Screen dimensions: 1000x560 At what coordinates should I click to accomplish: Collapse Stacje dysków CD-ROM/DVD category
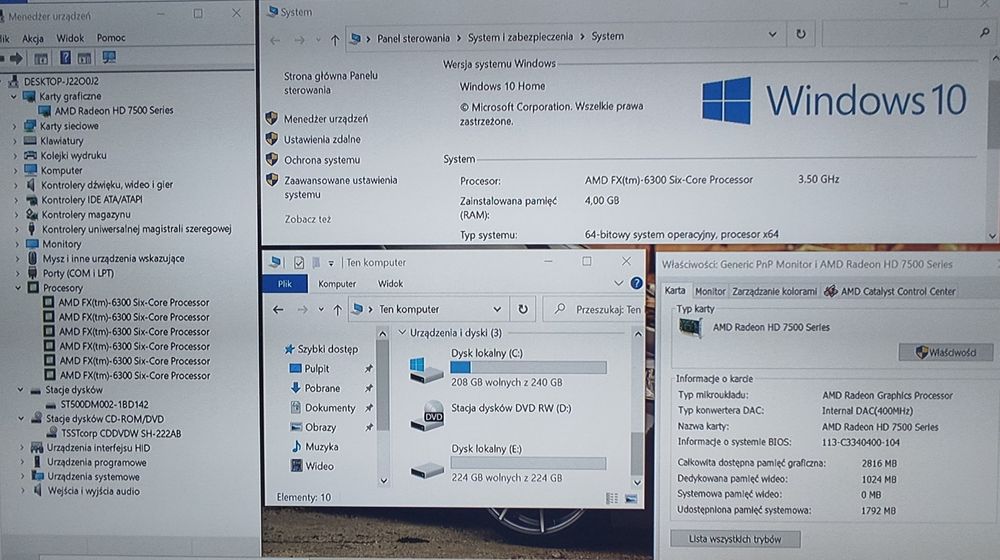[20, 418]
